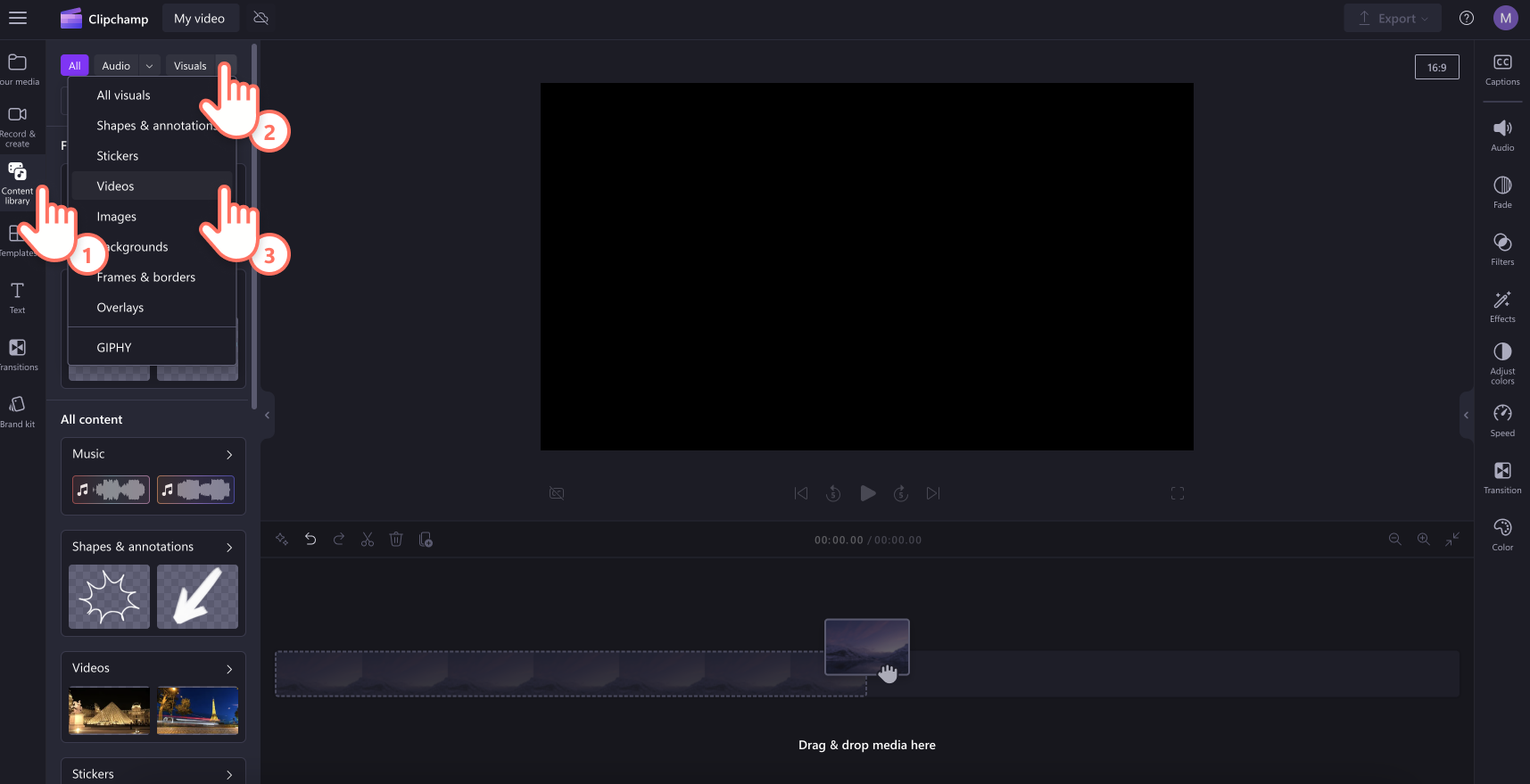Open the Export dropdown
The image size is (1530, 784).
click(x=1393, y=18)
